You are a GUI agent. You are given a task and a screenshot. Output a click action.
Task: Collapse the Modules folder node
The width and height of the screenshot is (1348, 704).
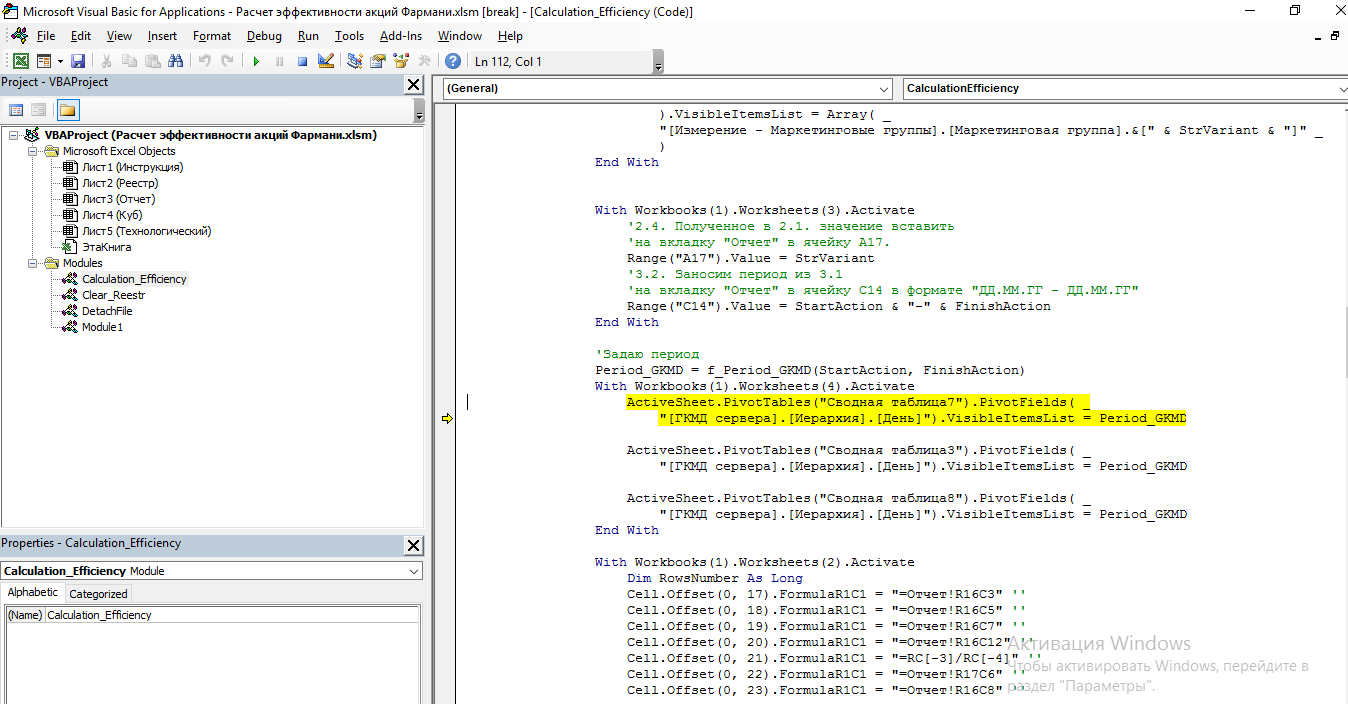[33, 263]
